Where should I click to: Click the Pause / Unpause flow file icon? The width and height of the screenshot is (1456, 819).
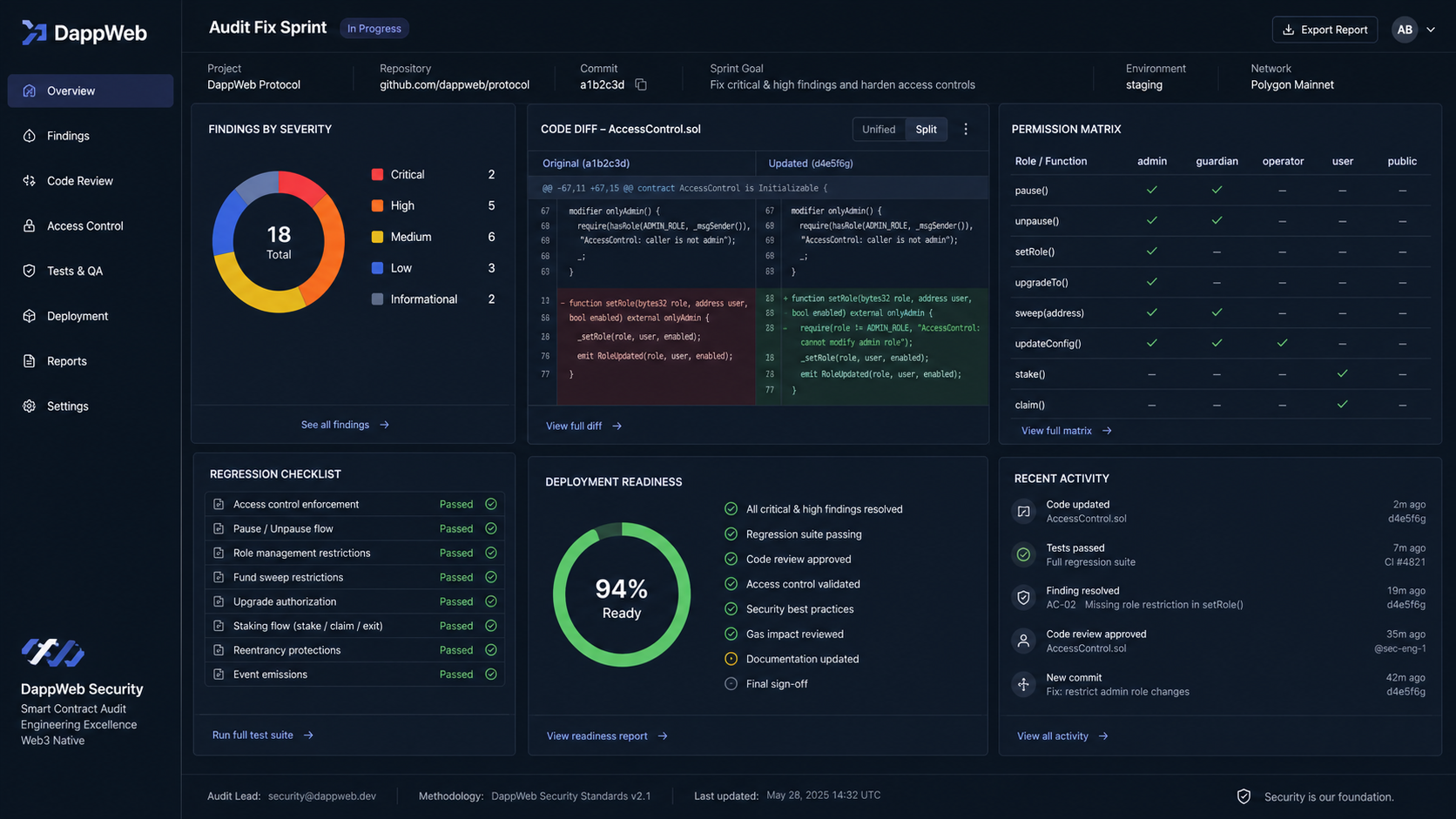coord(219,529)
